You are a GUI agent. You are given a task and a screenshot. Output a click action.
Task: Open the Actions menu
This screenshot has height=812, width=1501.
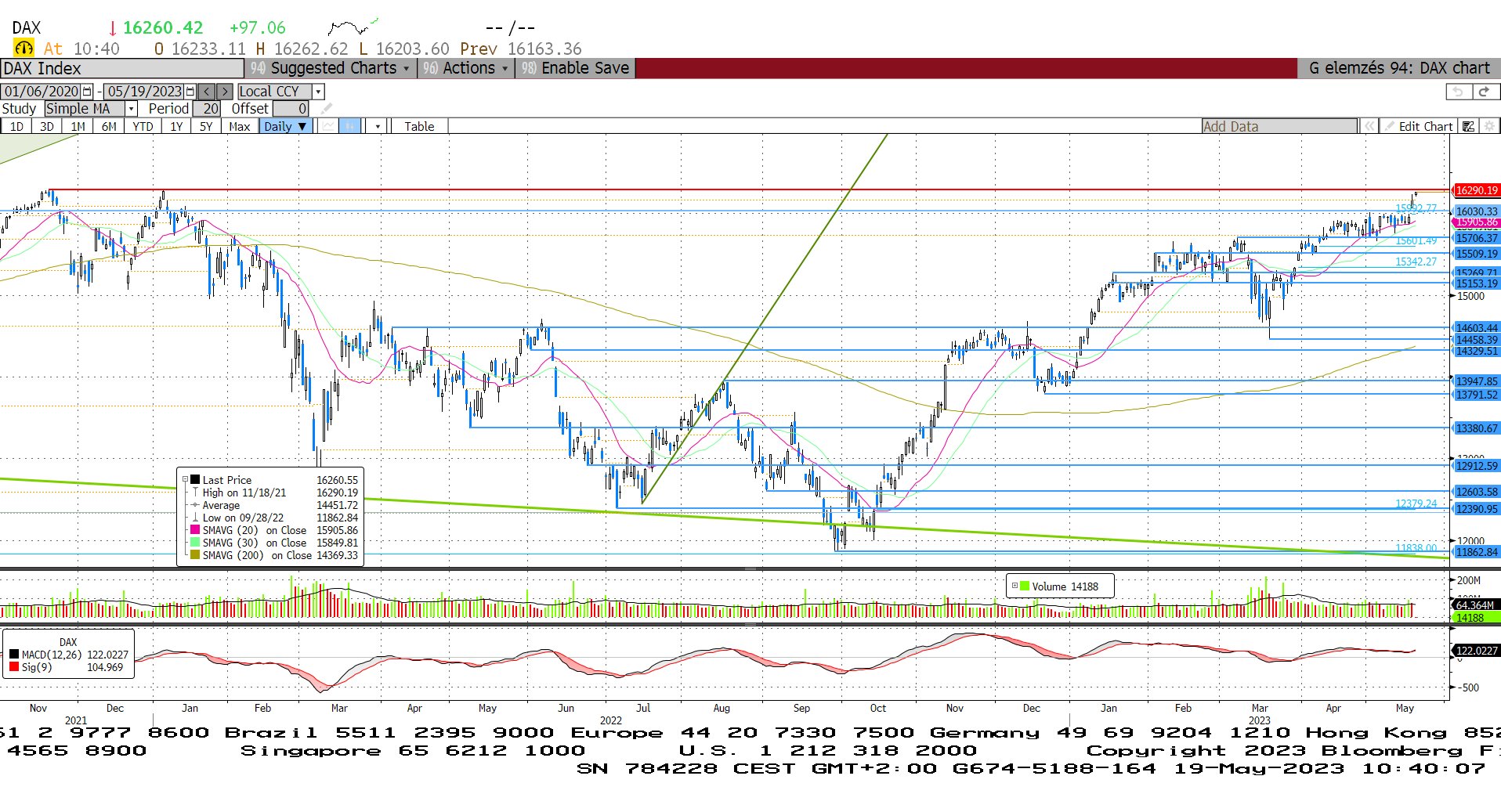465,68
